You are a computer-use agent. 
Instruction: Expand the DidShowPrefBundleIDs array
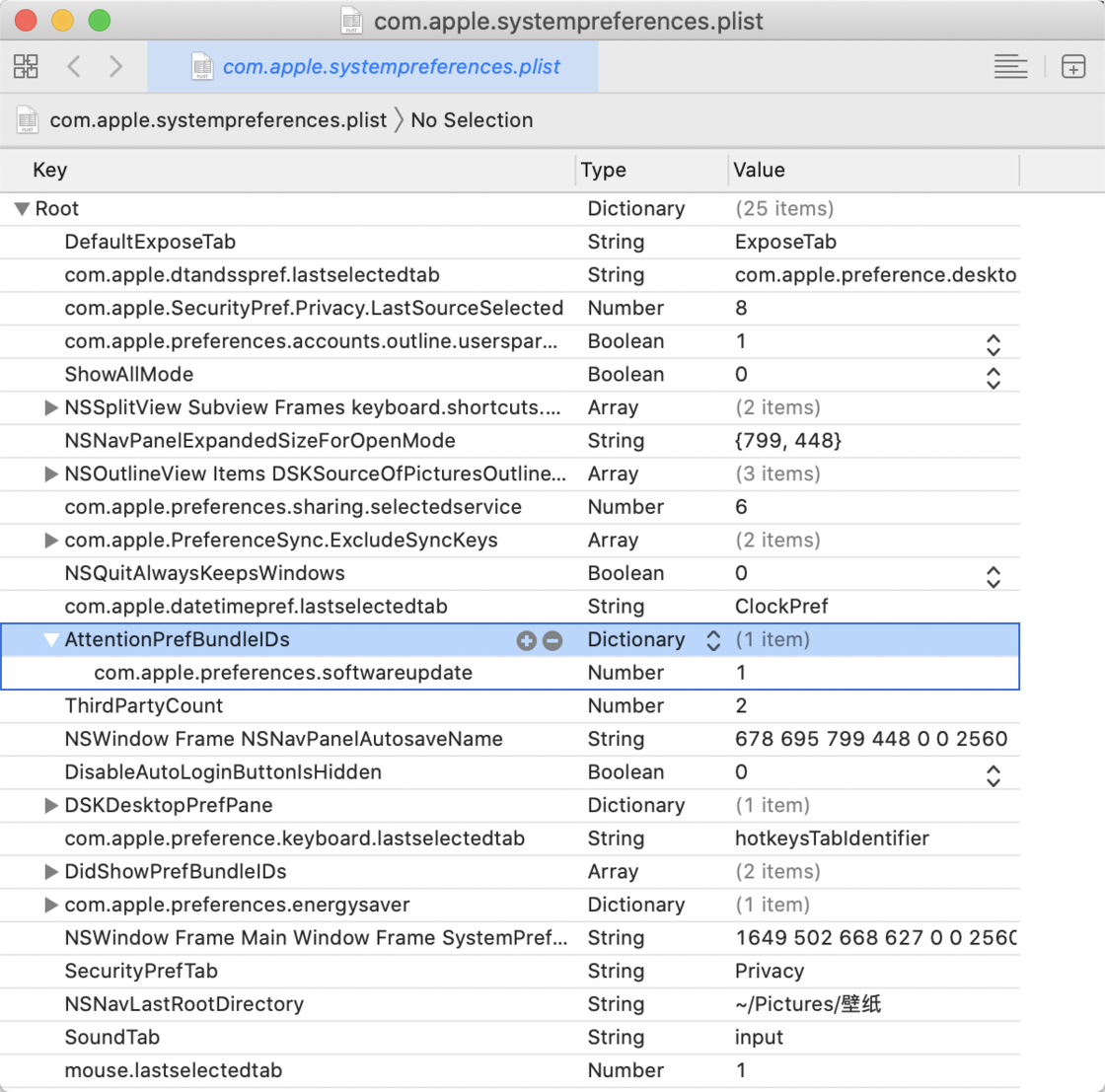(x=51, y=872)
